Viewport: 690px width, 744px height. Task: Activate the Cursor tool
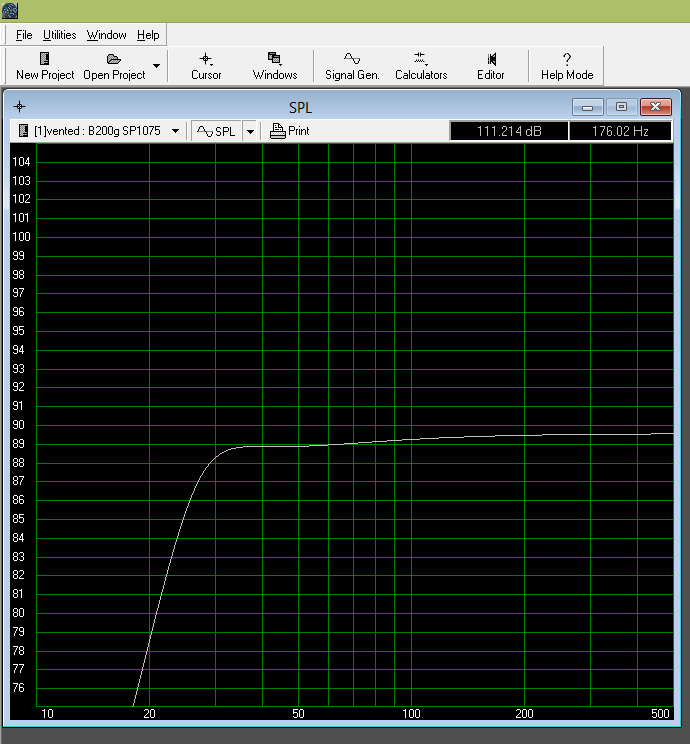[x=206, y=66]
